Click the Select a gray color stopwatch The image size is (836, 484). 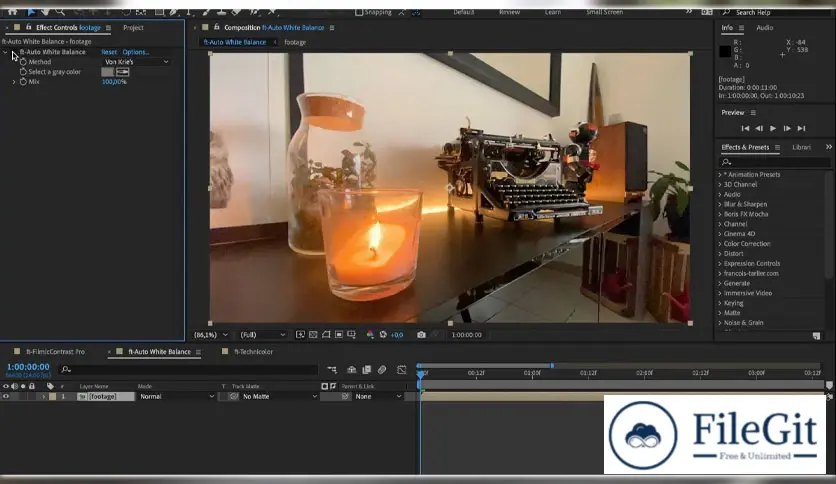coord(23,71)
